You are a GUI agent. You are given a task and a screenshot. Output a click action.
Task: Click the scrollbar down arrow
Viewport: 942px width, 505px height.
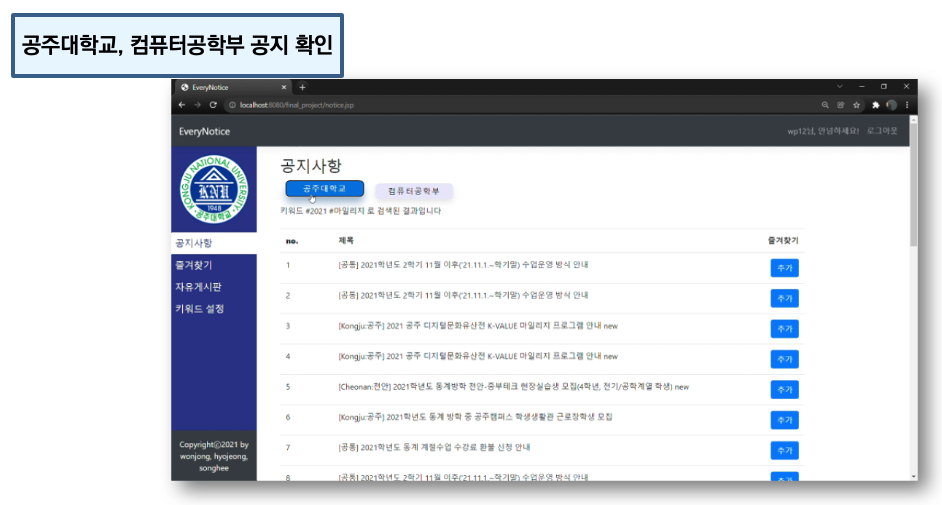[913, 477]
